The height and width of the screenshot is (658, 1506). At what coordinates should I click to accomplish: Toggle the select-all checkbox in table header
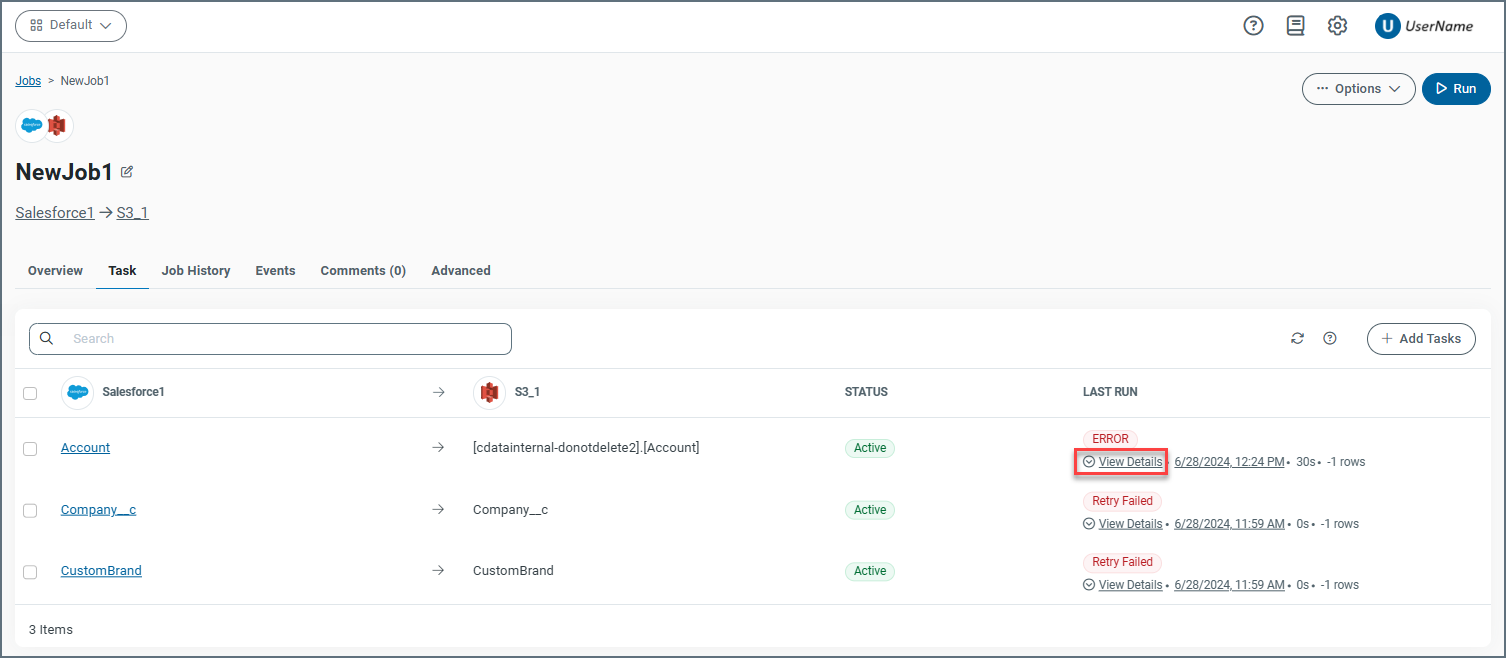pyautogui.click(x=30, y=393)
